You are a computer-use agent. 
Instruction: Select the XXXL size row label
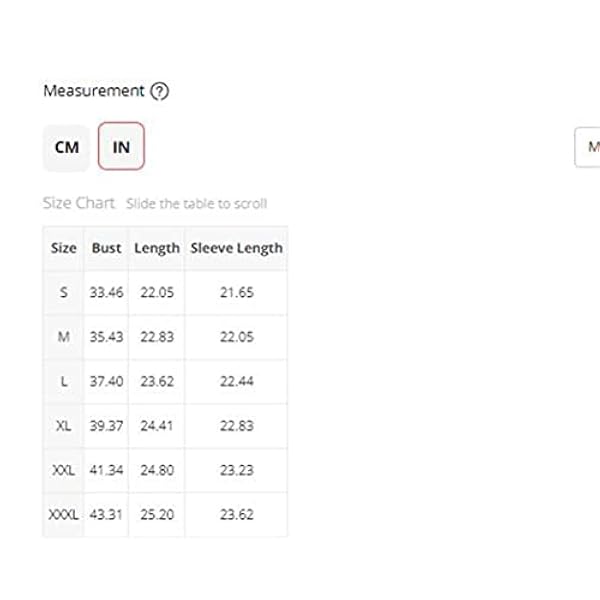click(x=63, y=514)
